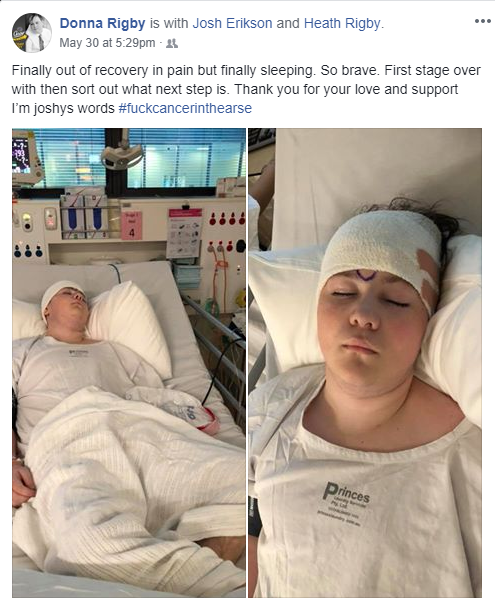Open left hospital bed photo

(x=129, y=363)
